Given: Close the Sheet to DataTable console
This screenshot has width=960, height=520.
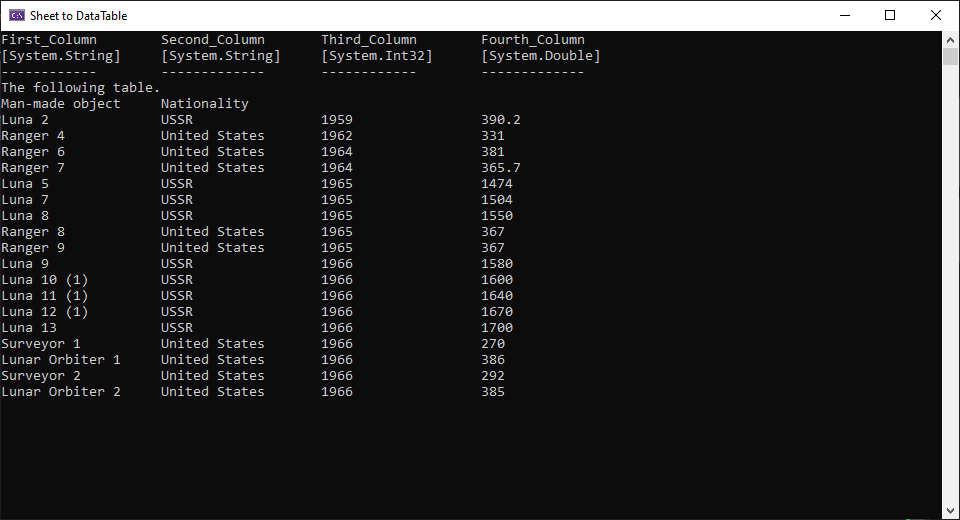Looking at the screenshot, I should [936, 16].
